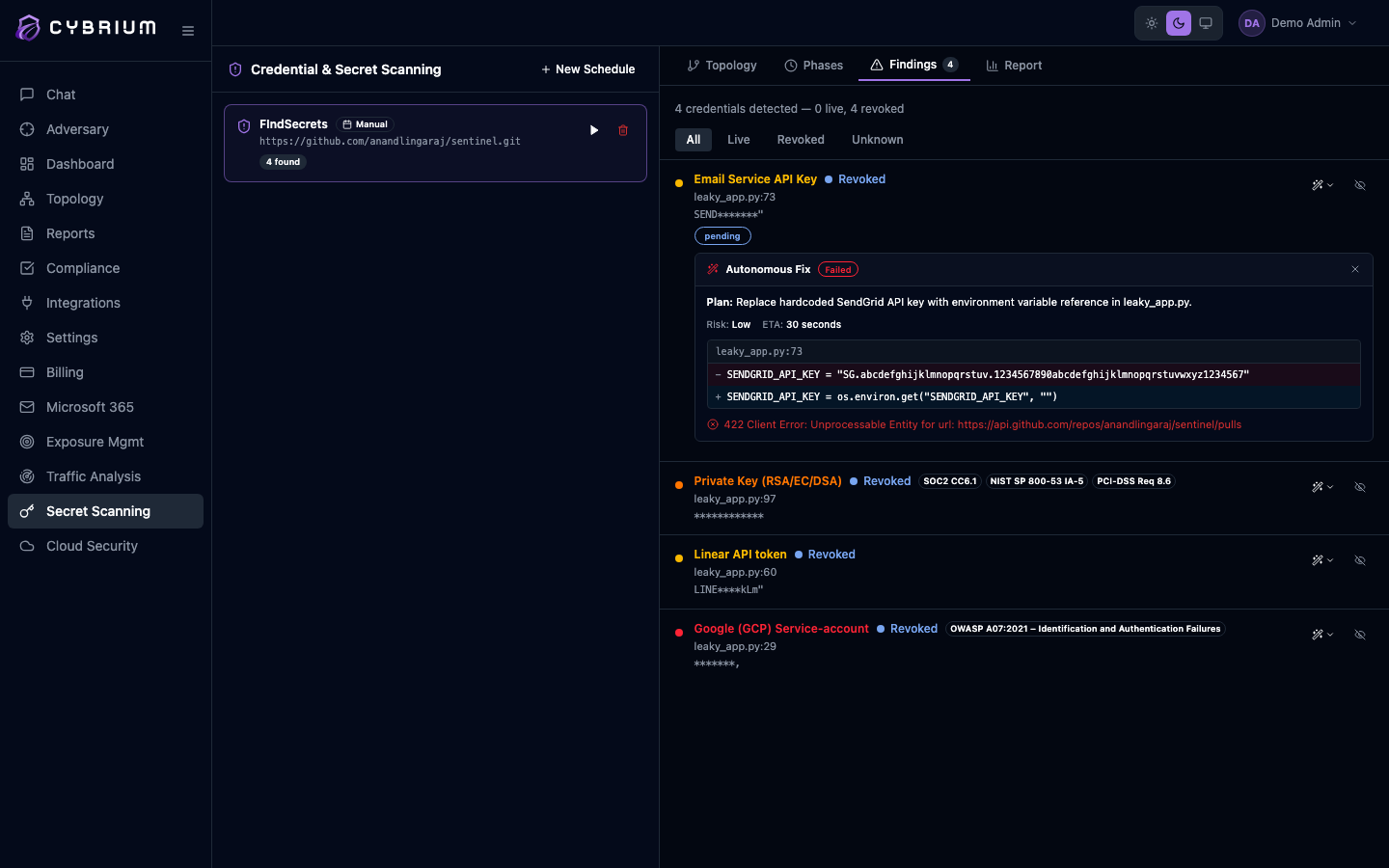Open fix dropdown for Private Key finding
1389x868 pixels.
pos(1322,487)
